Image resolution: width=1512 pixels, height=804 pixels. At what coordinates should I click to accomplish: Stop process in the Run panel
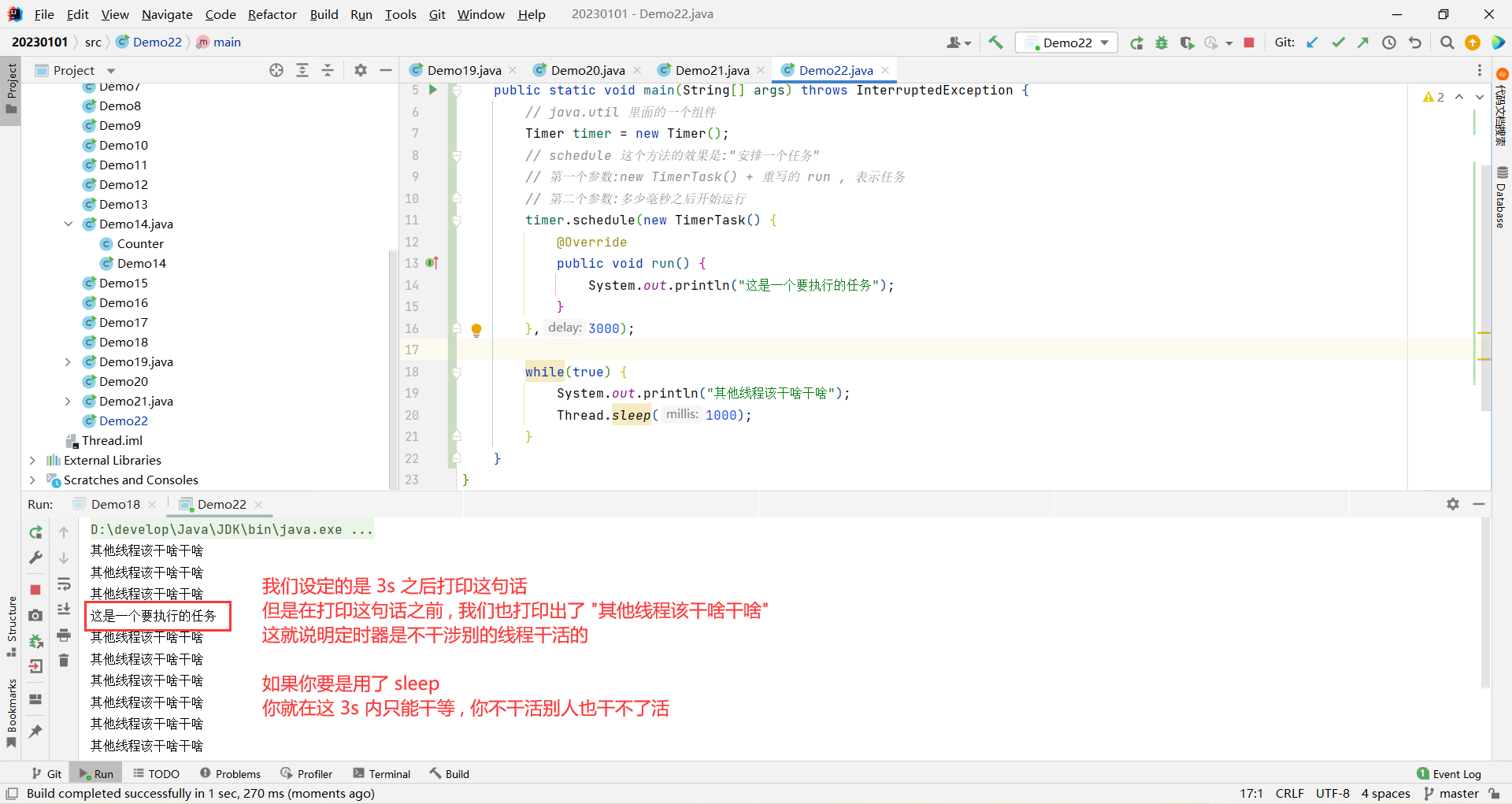[x=35, y=589]
